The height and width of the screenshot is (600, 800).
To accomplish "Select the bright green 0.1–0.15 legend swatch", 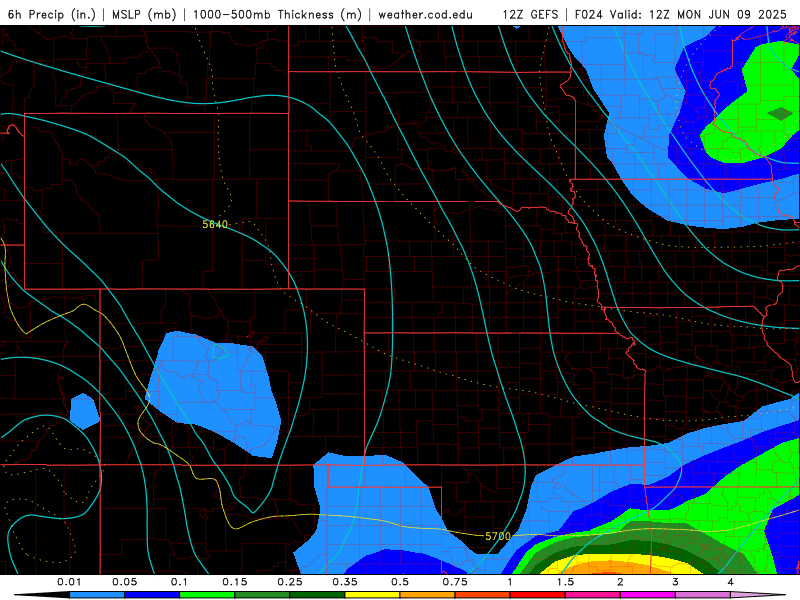I will [x=207, y=595].
